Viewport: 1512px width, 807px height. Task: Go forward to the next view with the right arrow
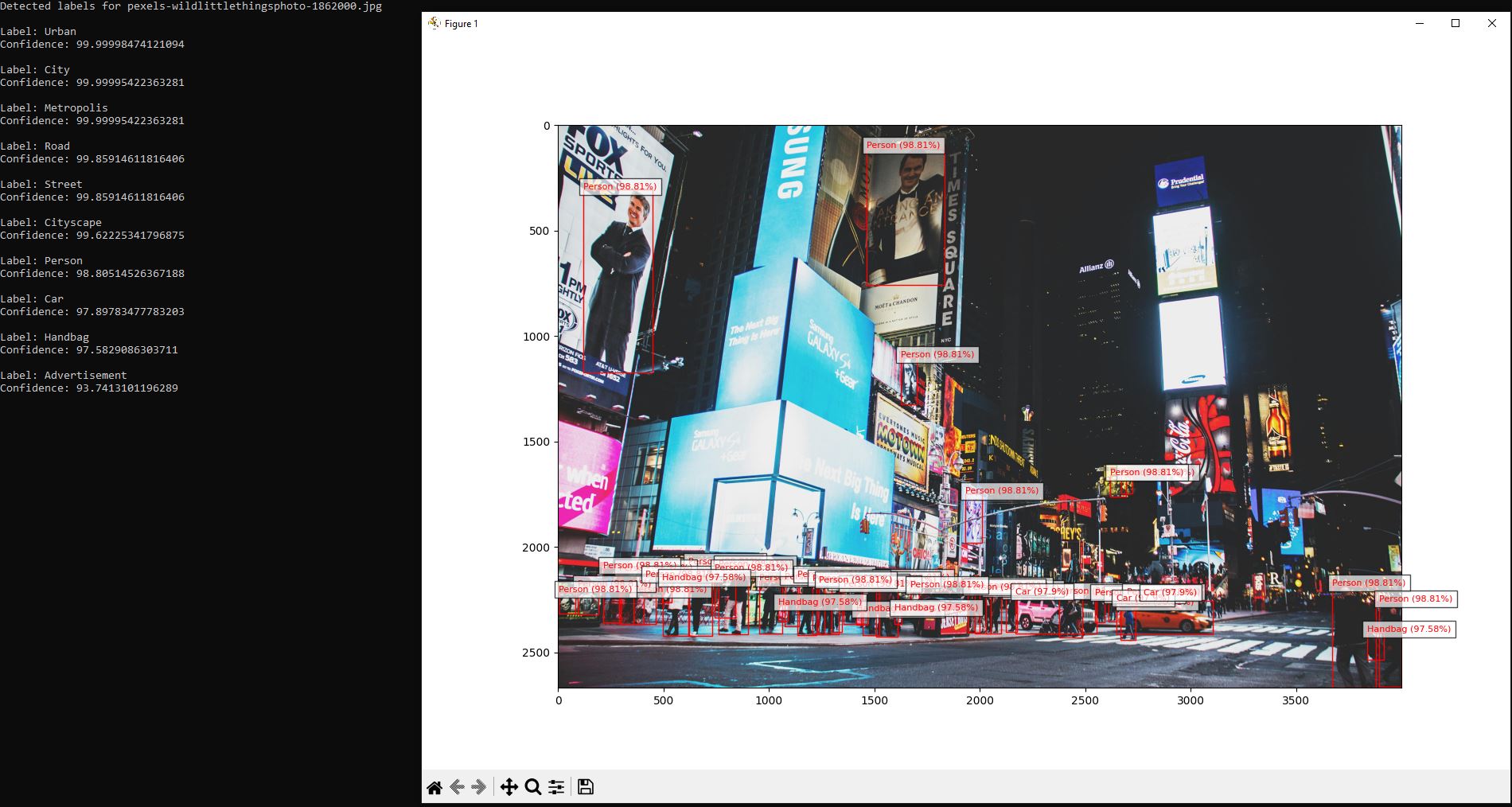click(x=478, y=787)
